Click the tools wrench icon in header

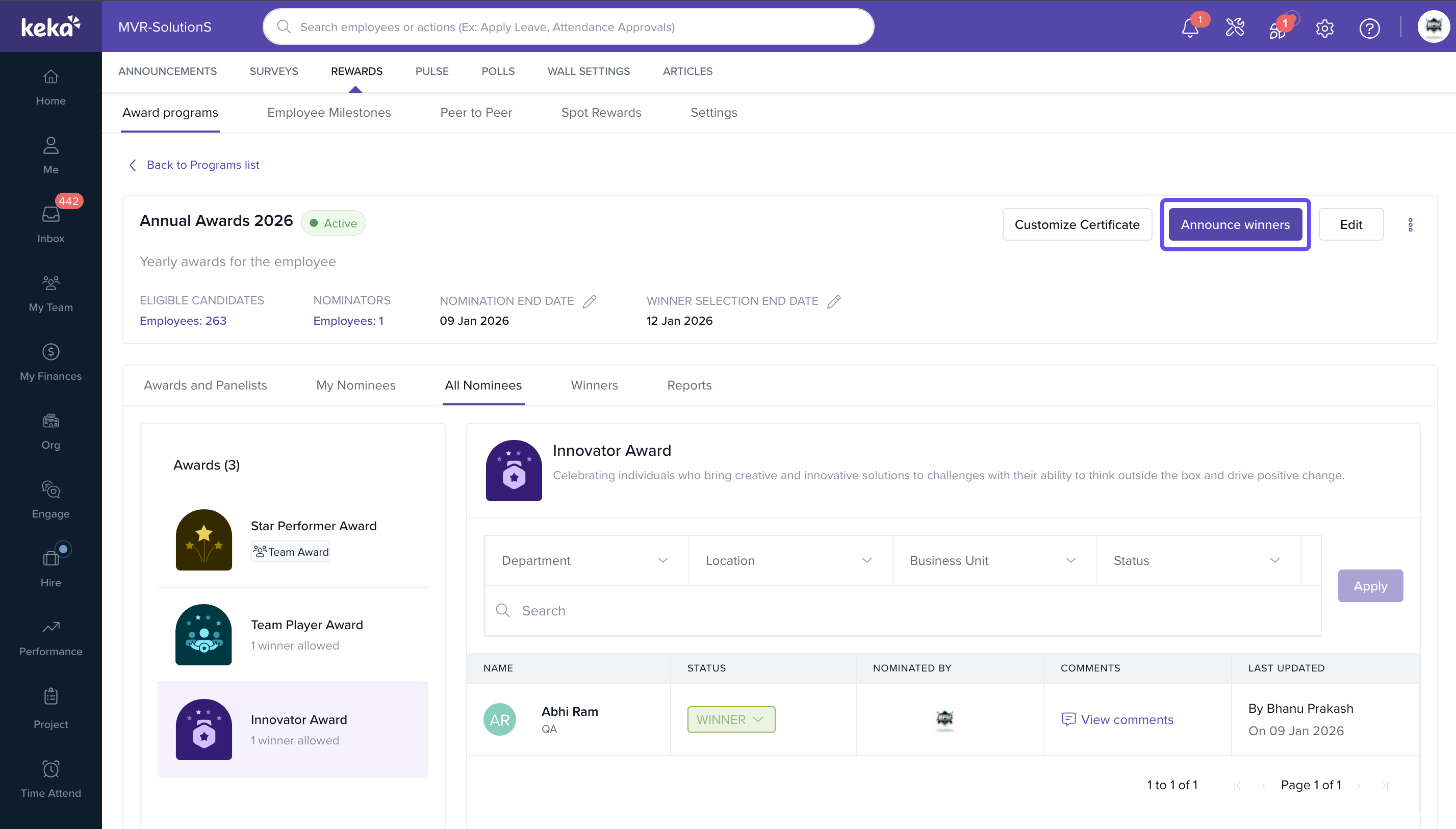1235,28
